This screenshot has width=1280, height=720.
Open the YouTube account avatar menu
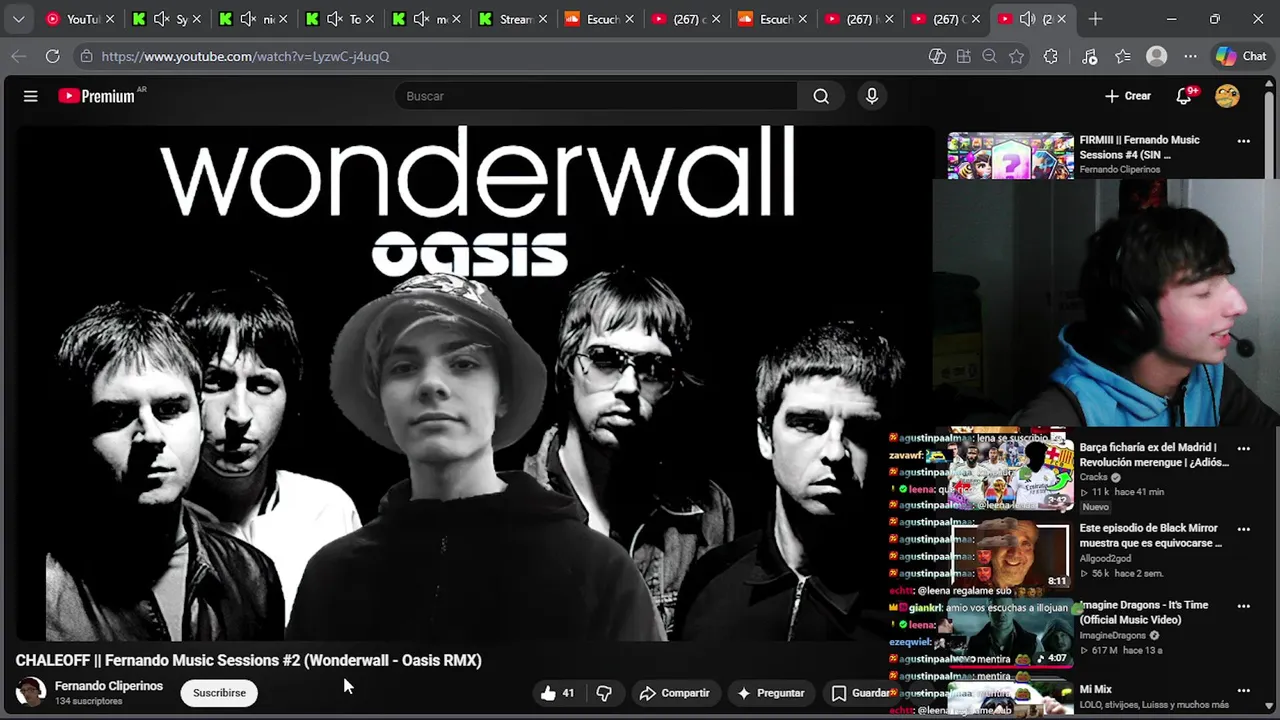click(x=1227, y=96)
